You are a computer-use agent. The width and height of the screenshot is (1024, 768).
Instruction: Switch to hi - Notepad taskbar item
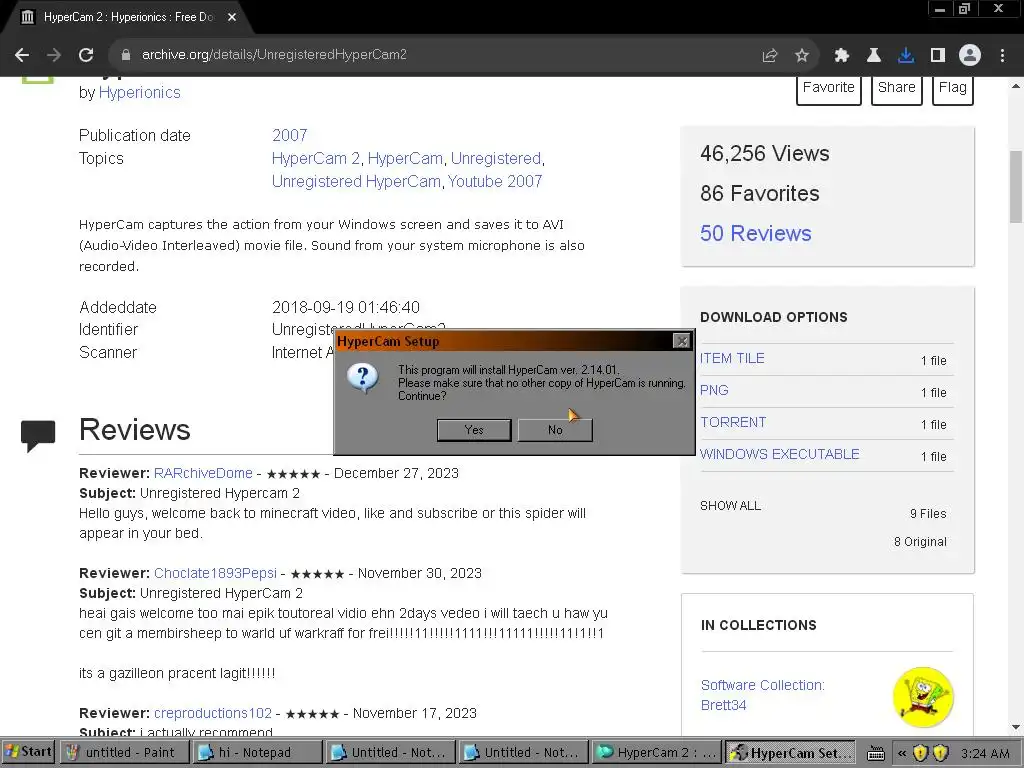point(257,752)
